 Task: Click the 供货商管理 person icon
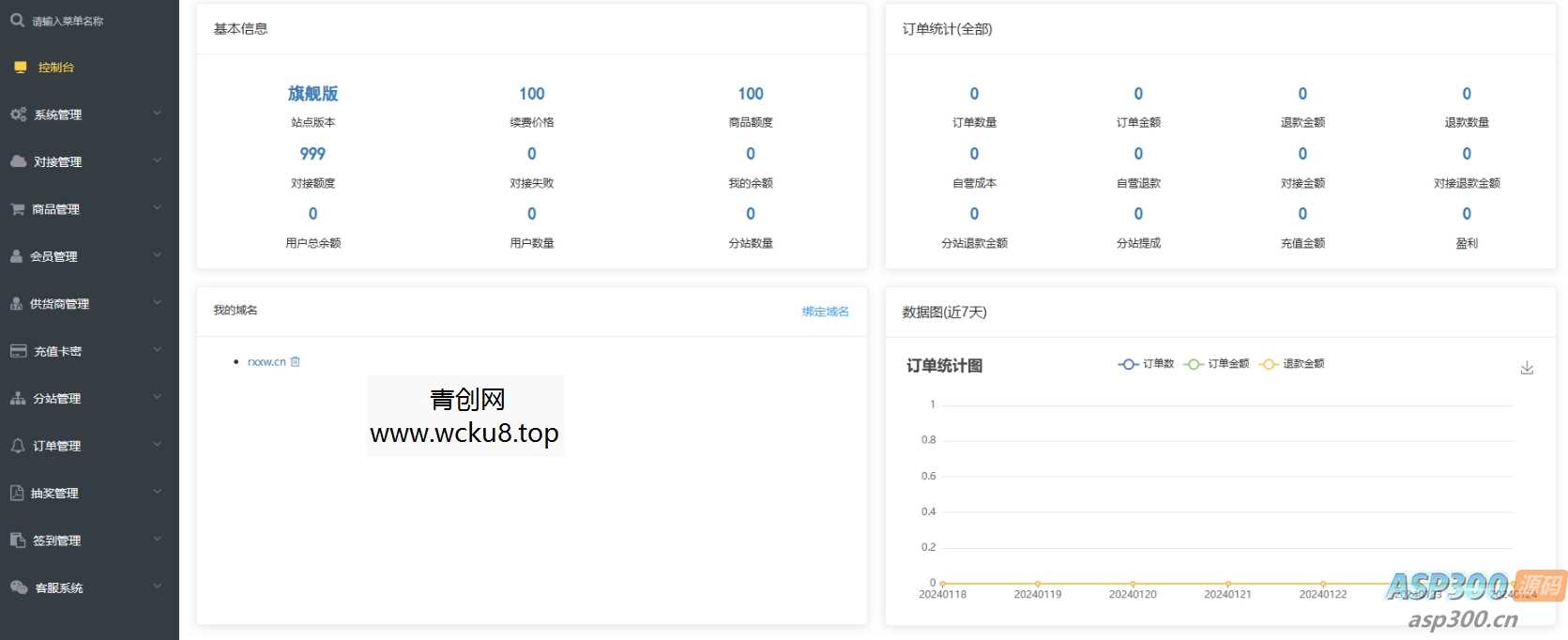pos(16,303)
